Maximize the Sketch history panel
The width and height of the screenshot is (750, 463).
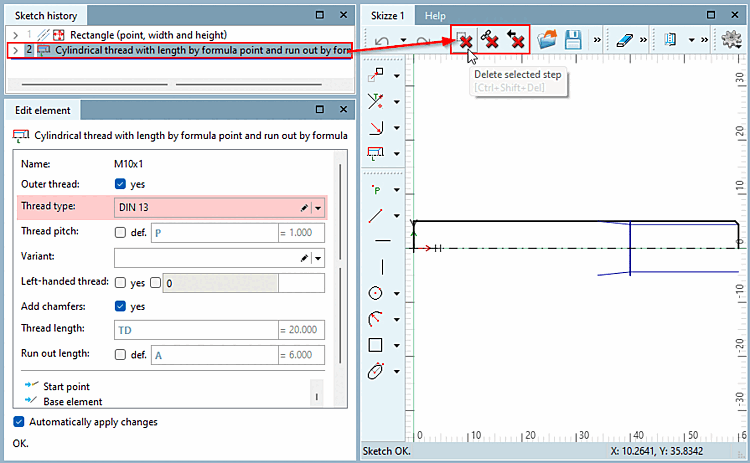tap(320, 15)
